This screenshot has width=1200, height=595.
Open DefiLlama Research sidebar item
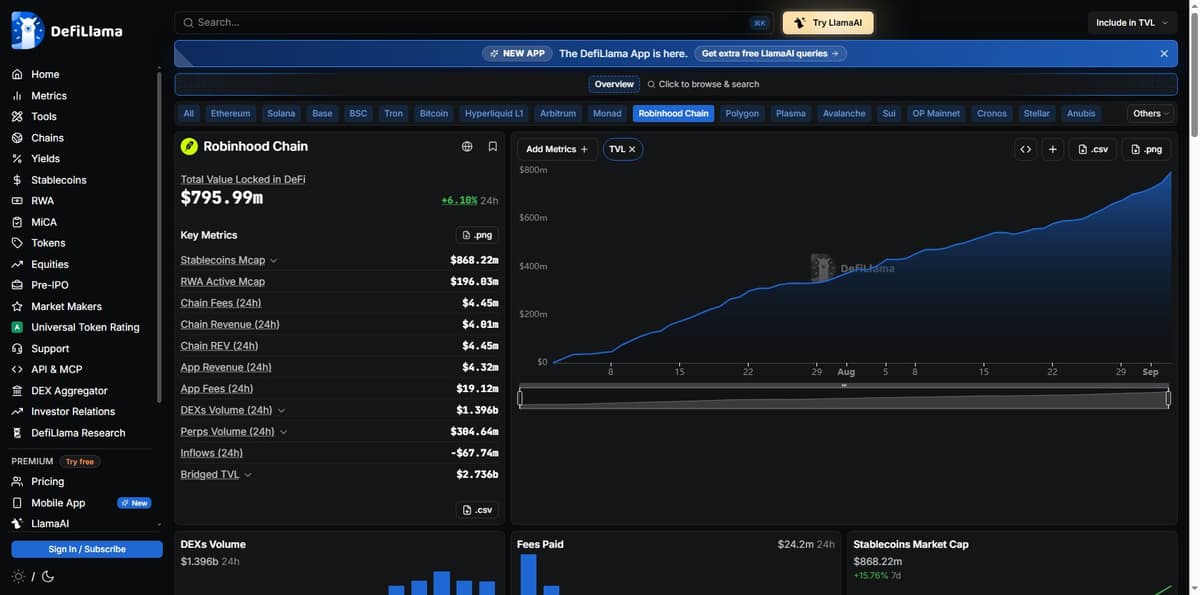(78, 433)
